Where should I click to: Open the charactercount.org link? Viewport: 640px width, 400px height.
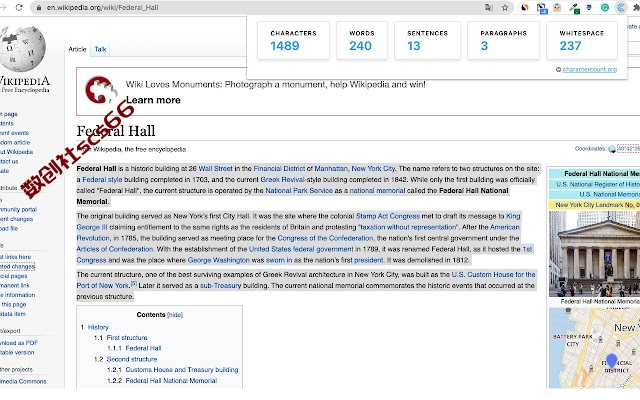(590, 69)
